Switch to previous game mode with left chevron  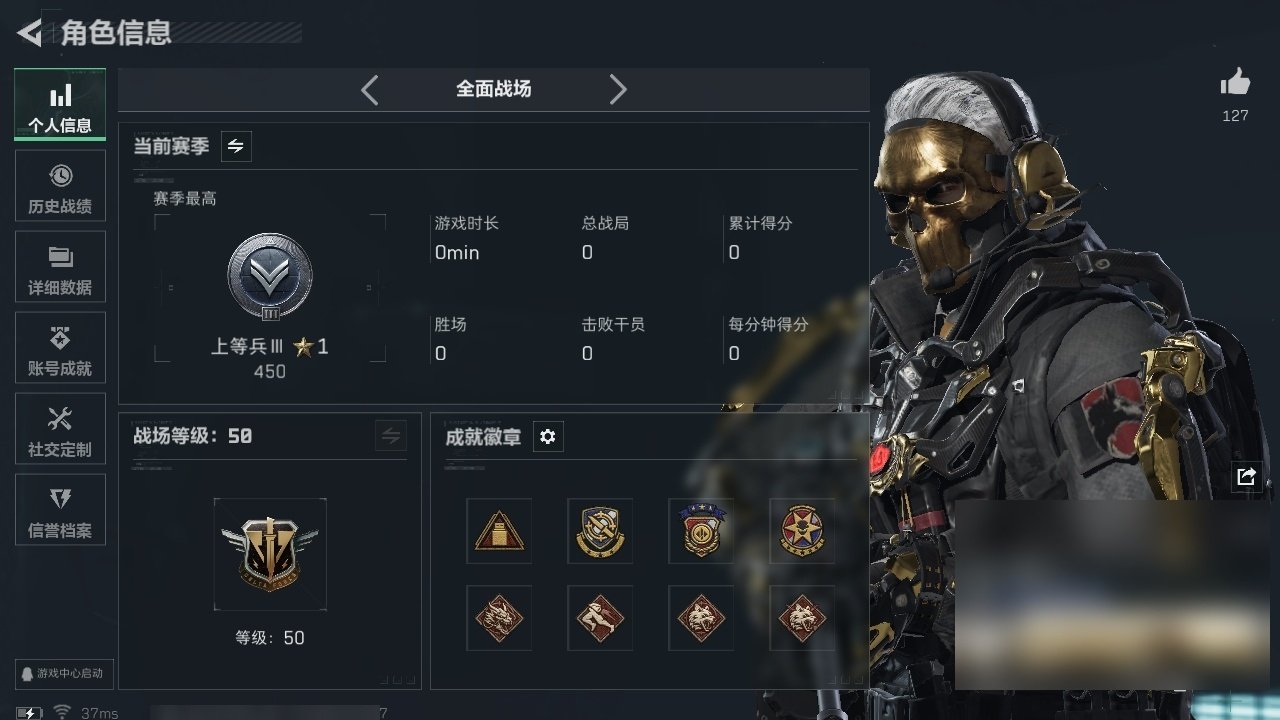[370, 90]
